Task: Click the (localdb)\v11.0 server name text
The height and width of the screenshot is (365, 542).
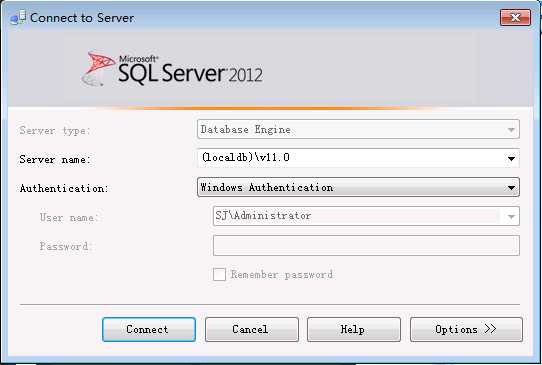Action: click(245, 158)
